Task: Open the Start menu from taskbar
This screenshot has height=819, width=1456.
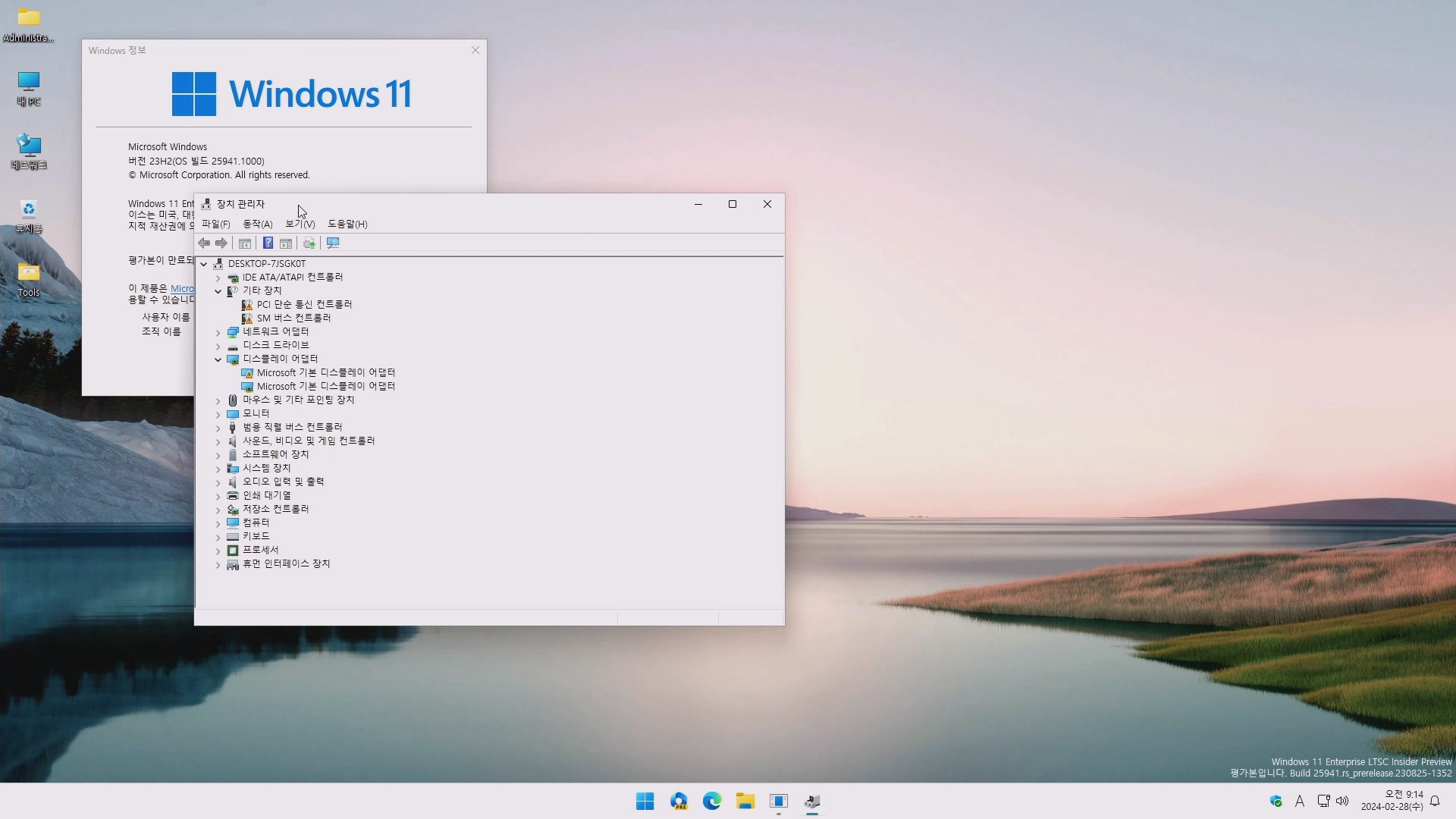Action: (645, 802)
